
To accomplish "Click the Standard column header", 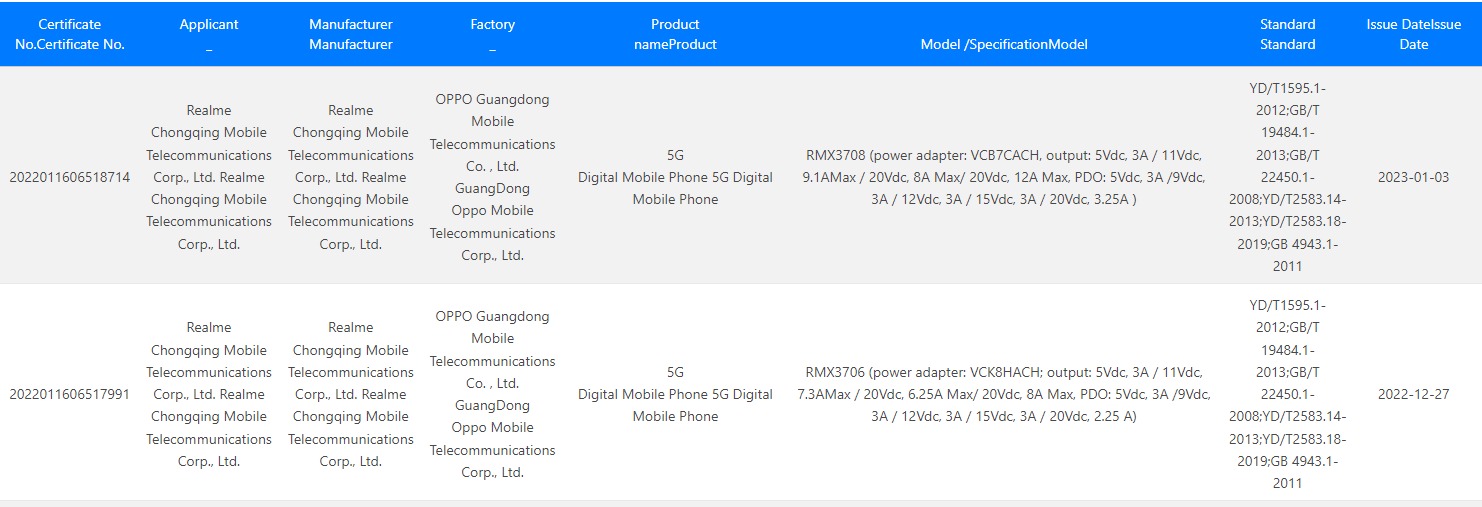I will tap(1287, 34).
